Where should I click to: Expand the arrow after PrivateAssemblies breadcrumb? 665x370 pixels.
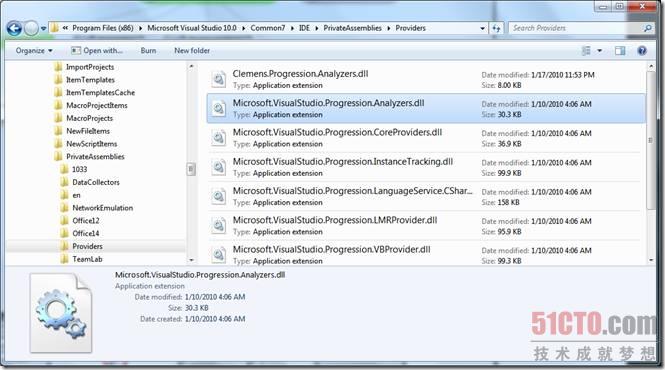point(388,28)
